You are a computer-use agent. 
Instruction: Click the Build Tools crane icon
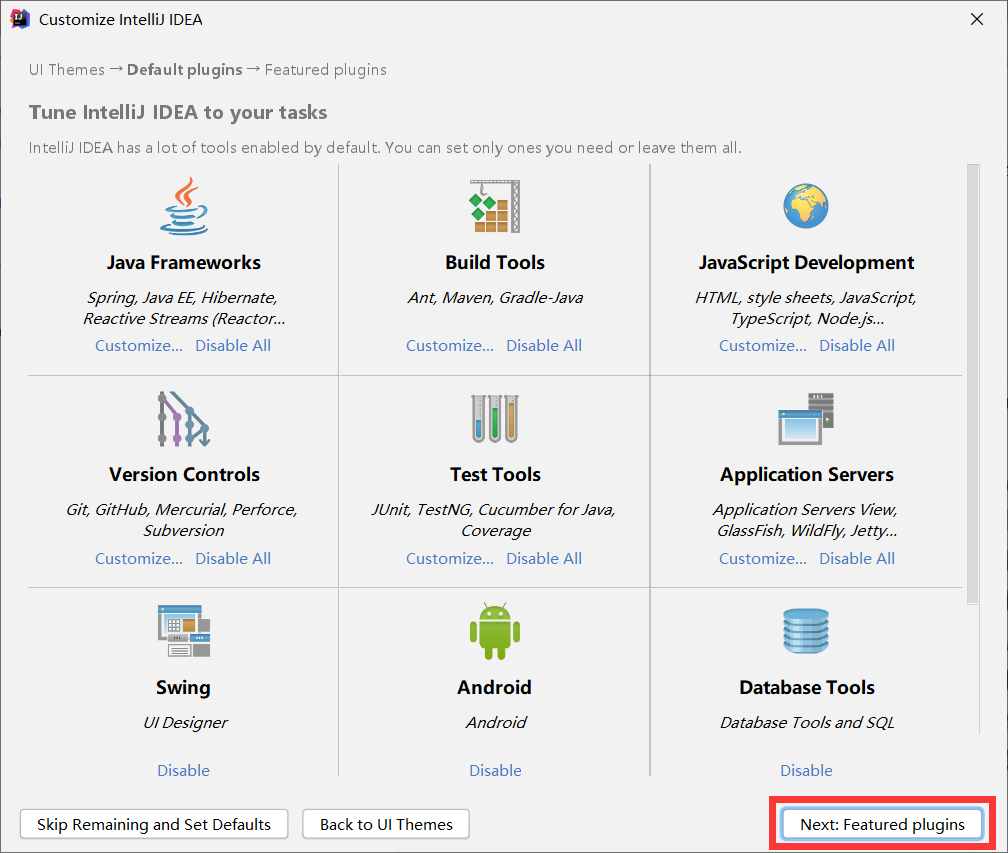(x=494, y=206)
